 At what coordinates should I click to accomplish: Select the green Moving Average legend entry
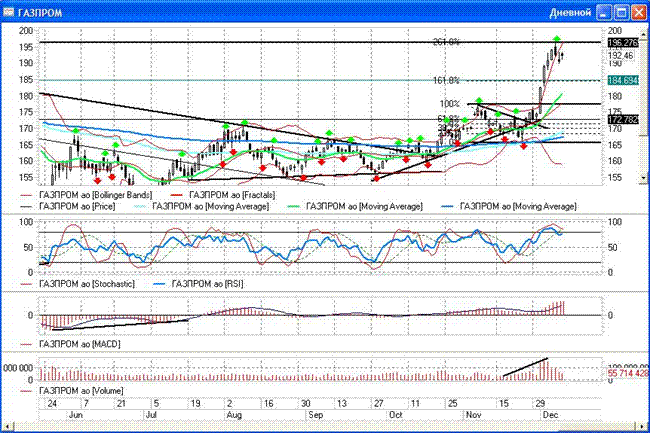click(x=356, y=206)
